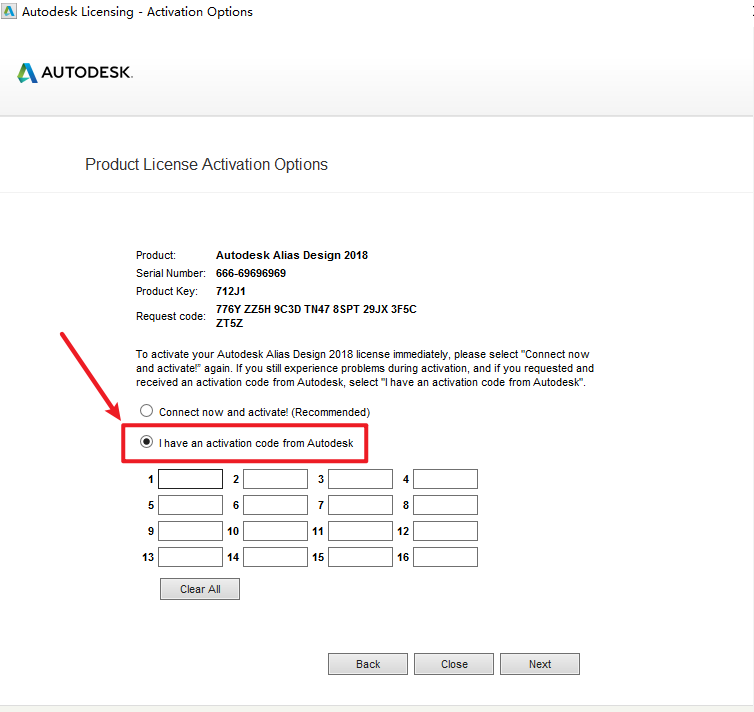This screenshot has height=712, width=754.
Task: Click activation code field 14
Action: click(x=276, y=557)
